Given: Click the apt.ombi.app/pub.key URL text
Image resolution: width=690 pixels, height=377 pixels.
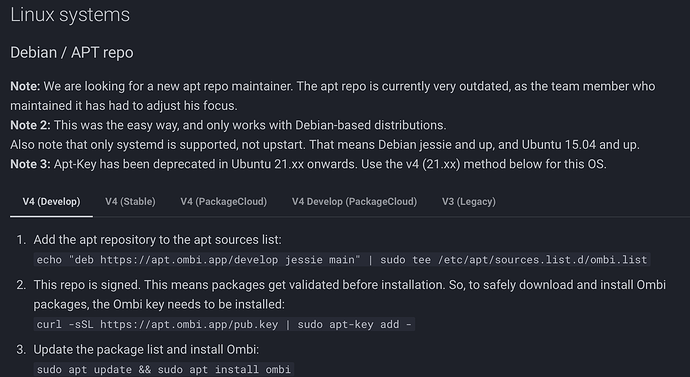Looking at the screenshot, I should [x=189, y=324].
